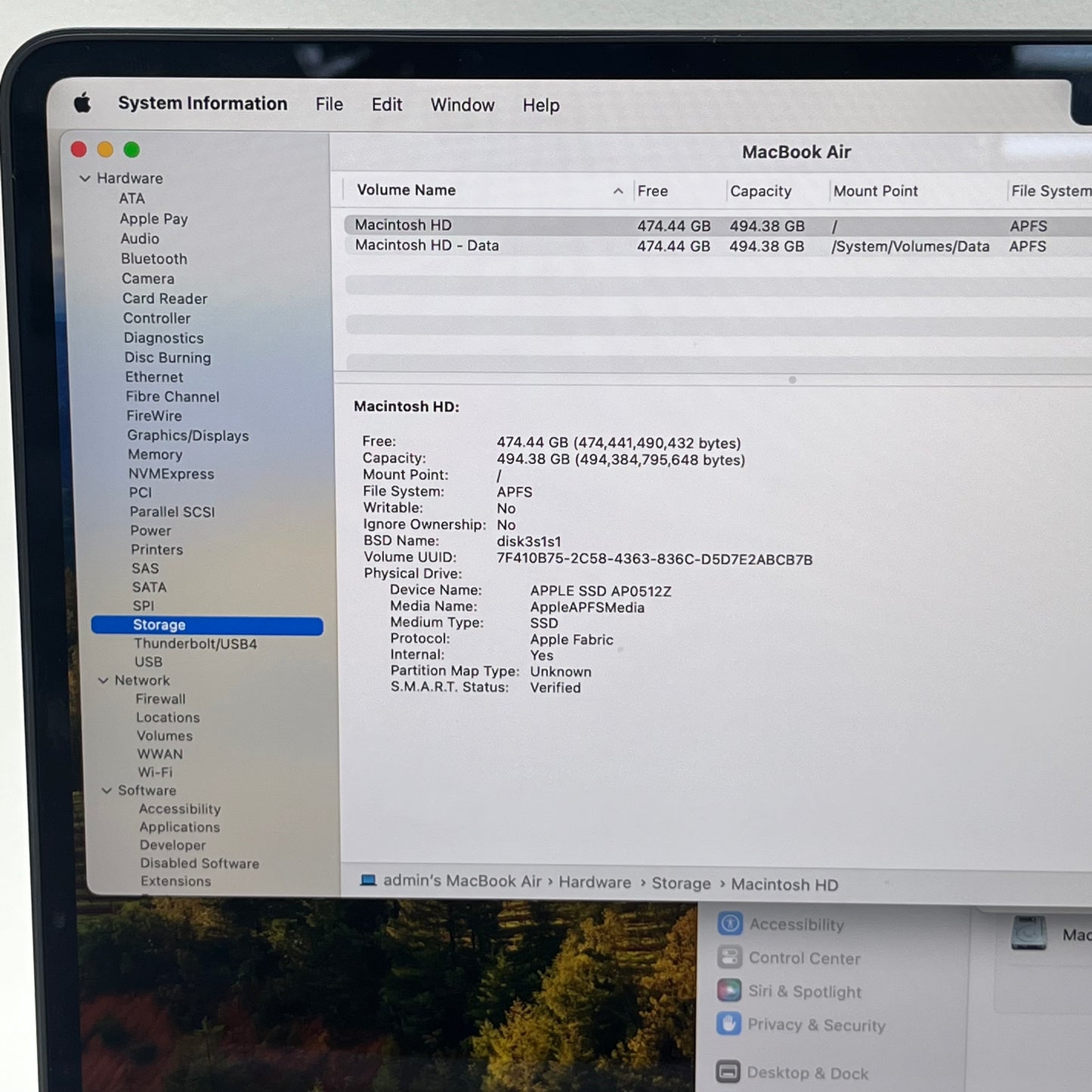This screenshot has width=1092, height=1092.
Task: Click Hardware in the path bar
Action: 595,883
